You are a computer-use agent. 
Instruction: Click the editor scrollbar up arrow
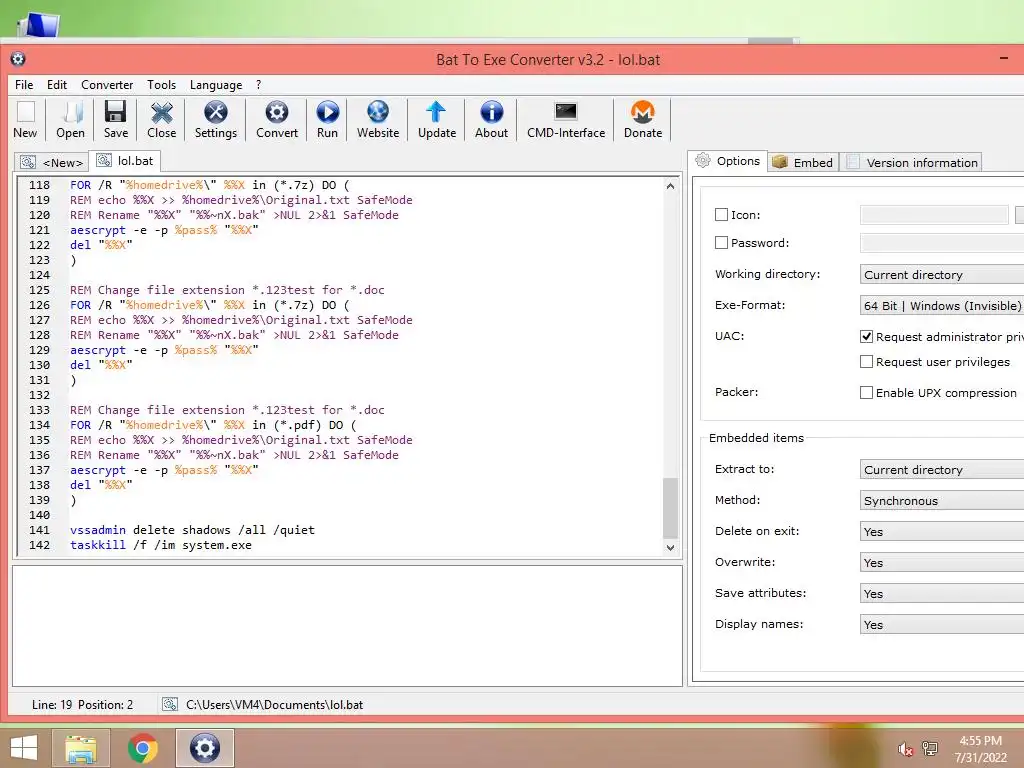670,186
